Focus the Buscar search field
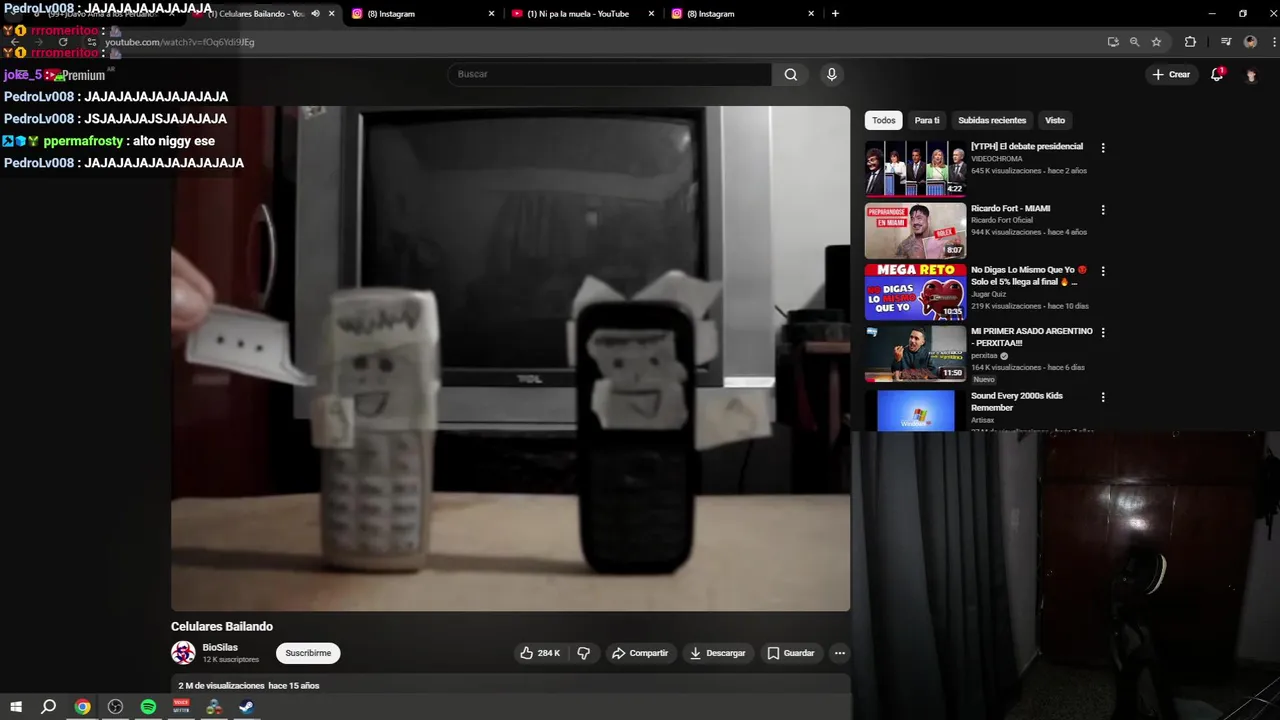Image resolution: width=1280 pixels, height=720 pixels. pos(609,74)
